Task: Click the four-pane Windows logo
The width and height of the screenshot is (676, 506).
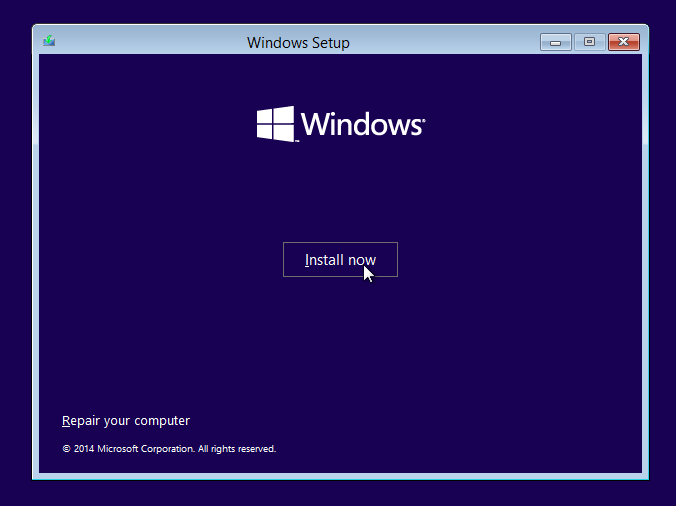Action: (x=275, y=124)
